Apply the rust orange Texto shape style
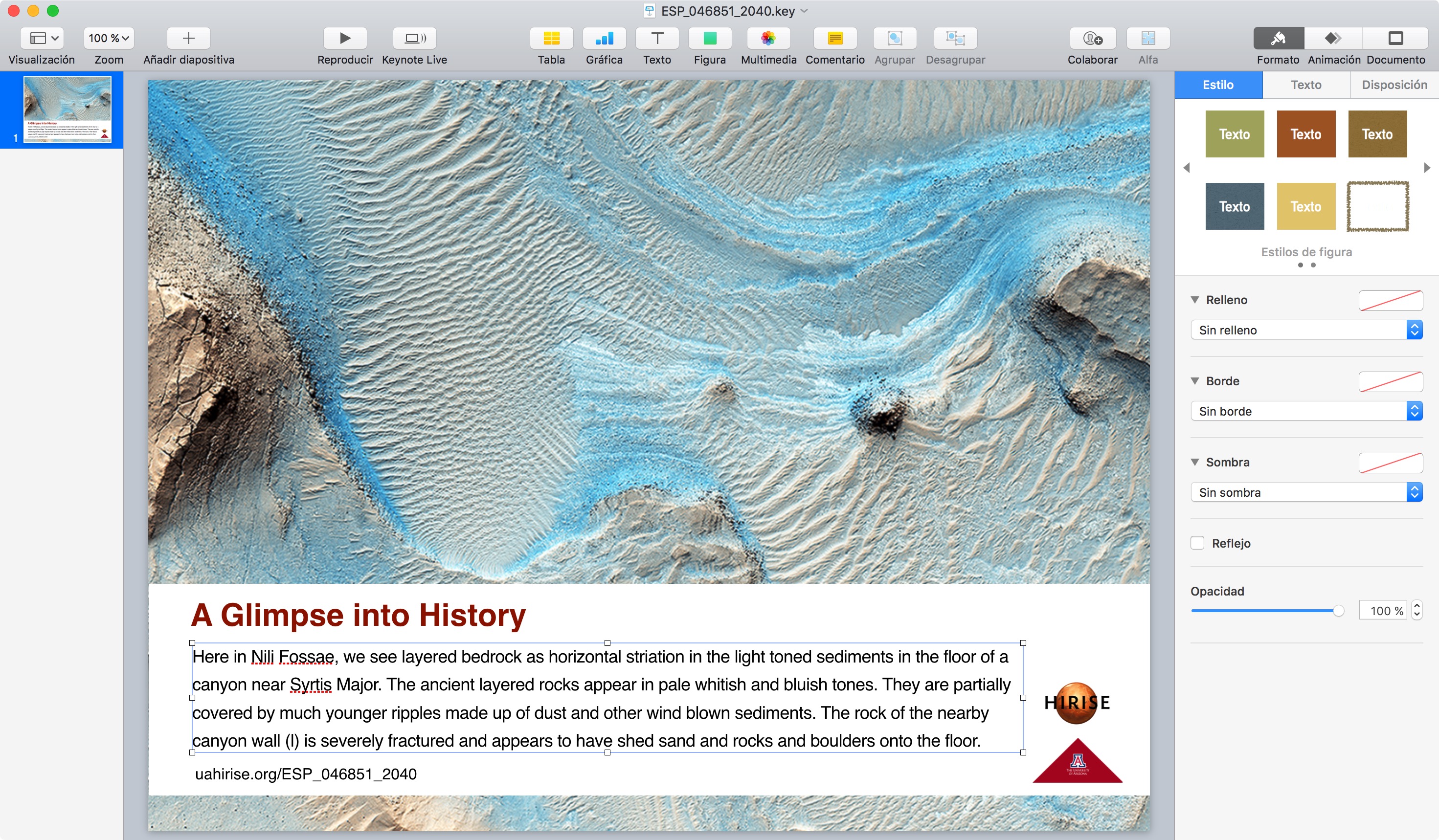The image size is (1439, 840). [1306, 134]
